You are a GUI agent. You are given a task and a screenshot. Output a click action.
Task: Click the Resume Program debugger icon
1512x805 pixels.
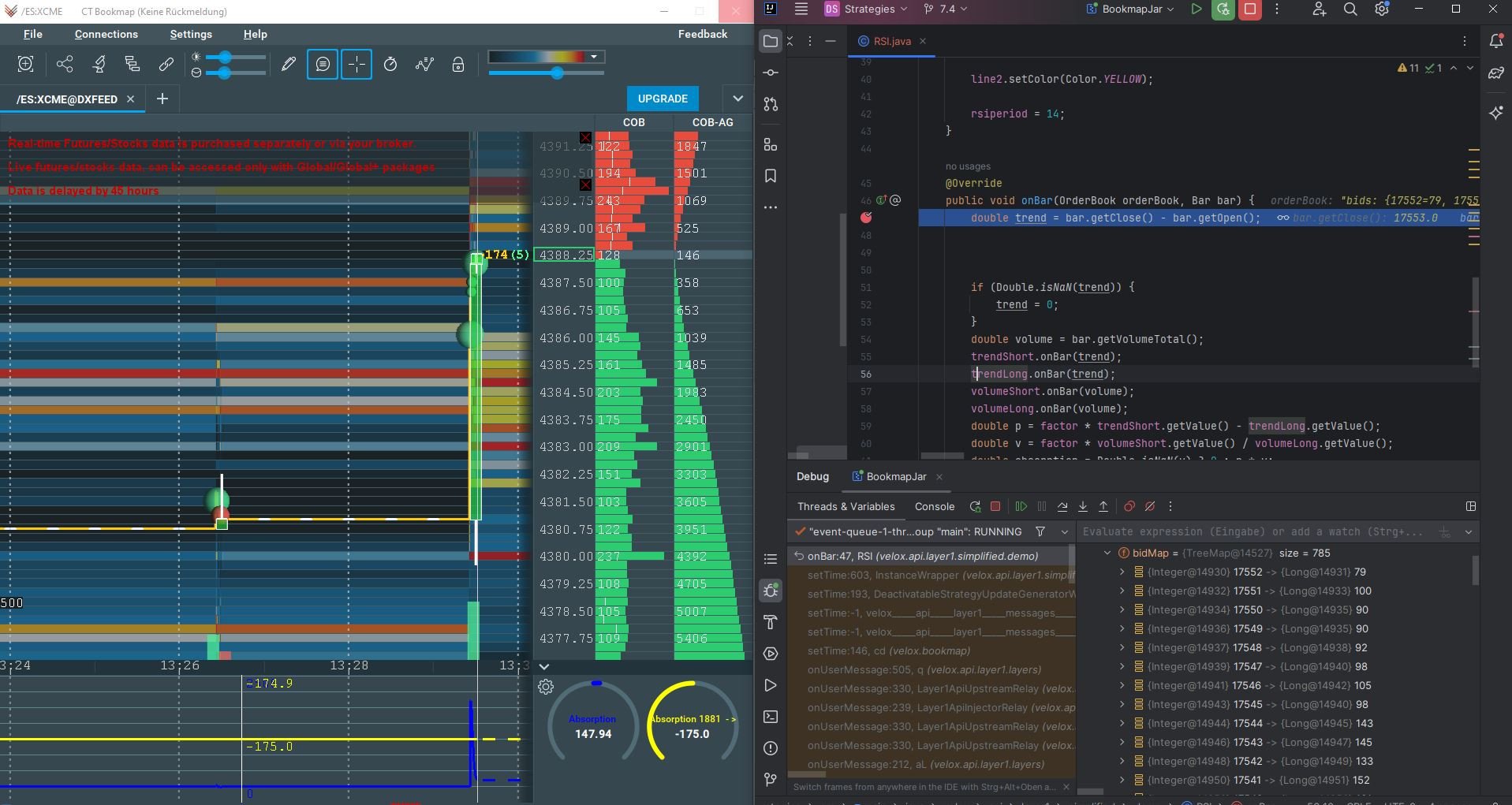click(1021, 506)
